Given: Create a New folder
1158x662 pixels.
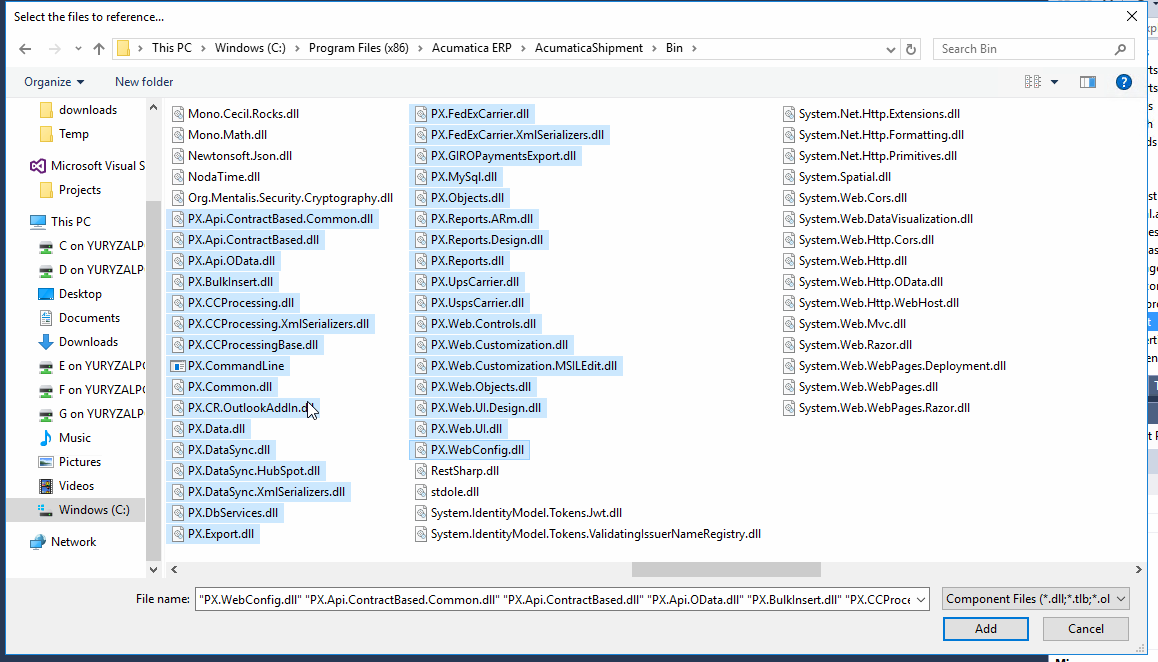Looking at the screenshot, I should [144, 82].
